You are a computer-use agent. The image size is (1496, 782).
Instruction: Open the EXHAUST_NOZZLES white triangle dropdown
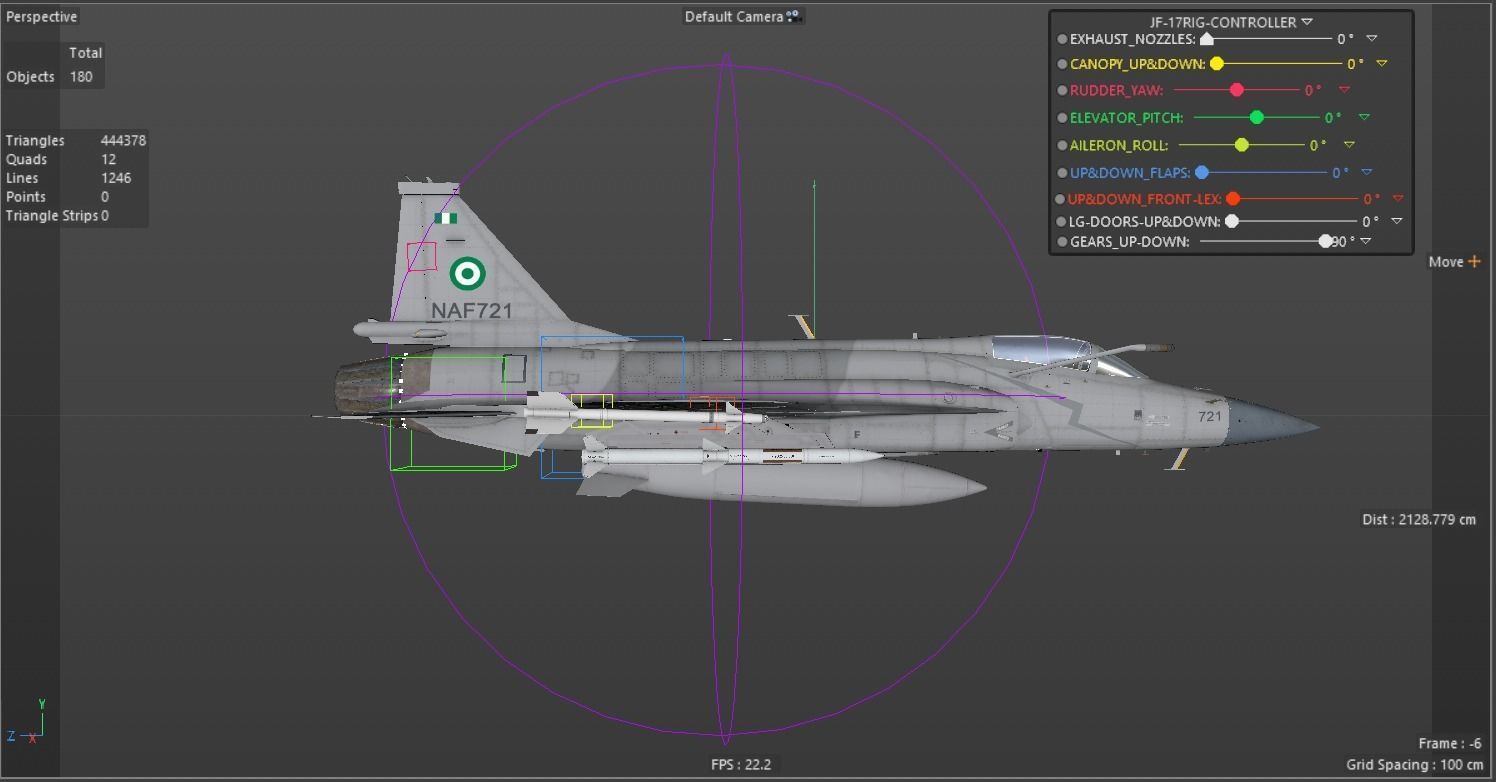click(1372, 39)
